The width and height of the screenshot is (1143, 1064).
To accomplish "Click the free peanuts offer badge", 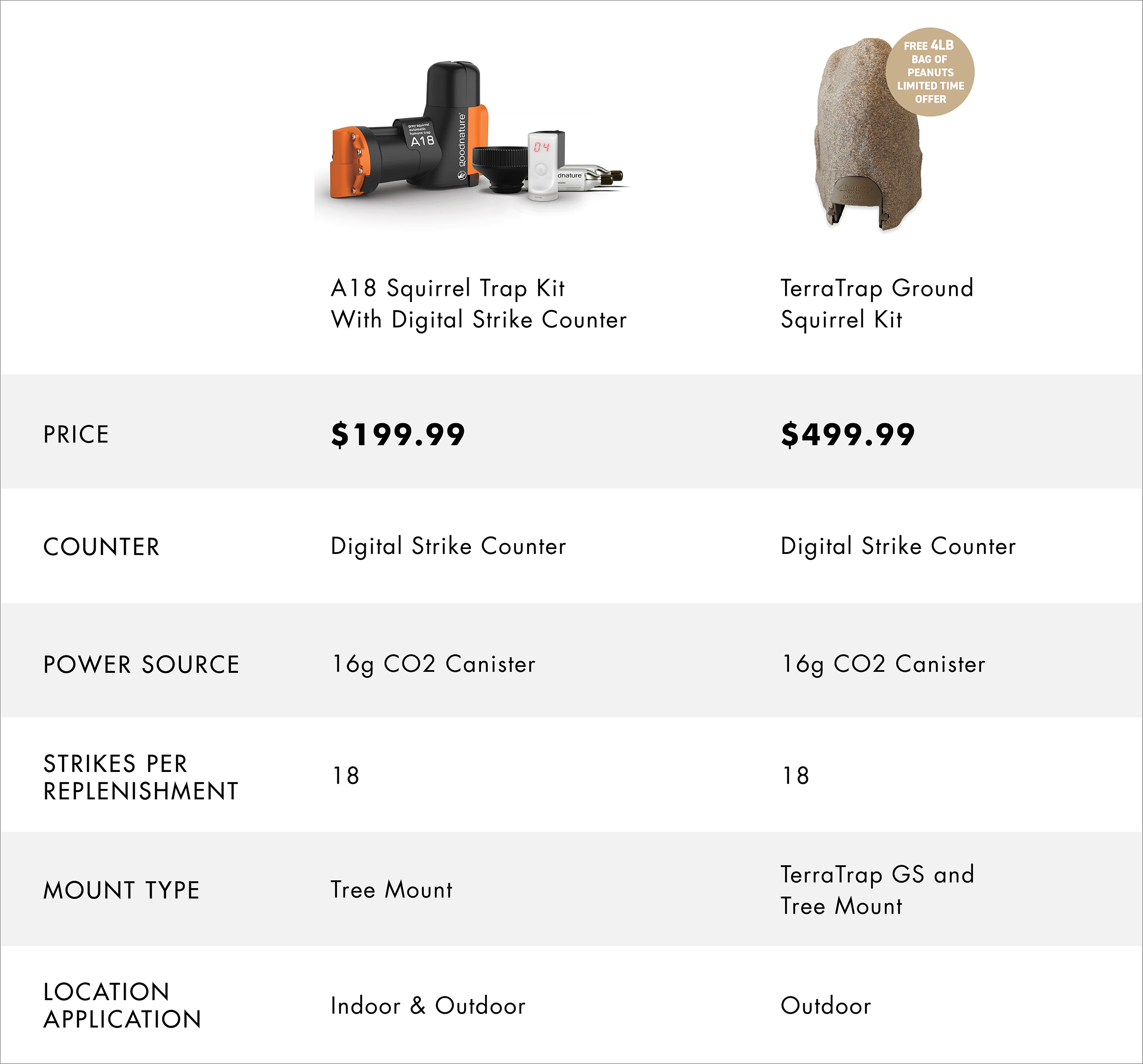I will tap(929, 72).
